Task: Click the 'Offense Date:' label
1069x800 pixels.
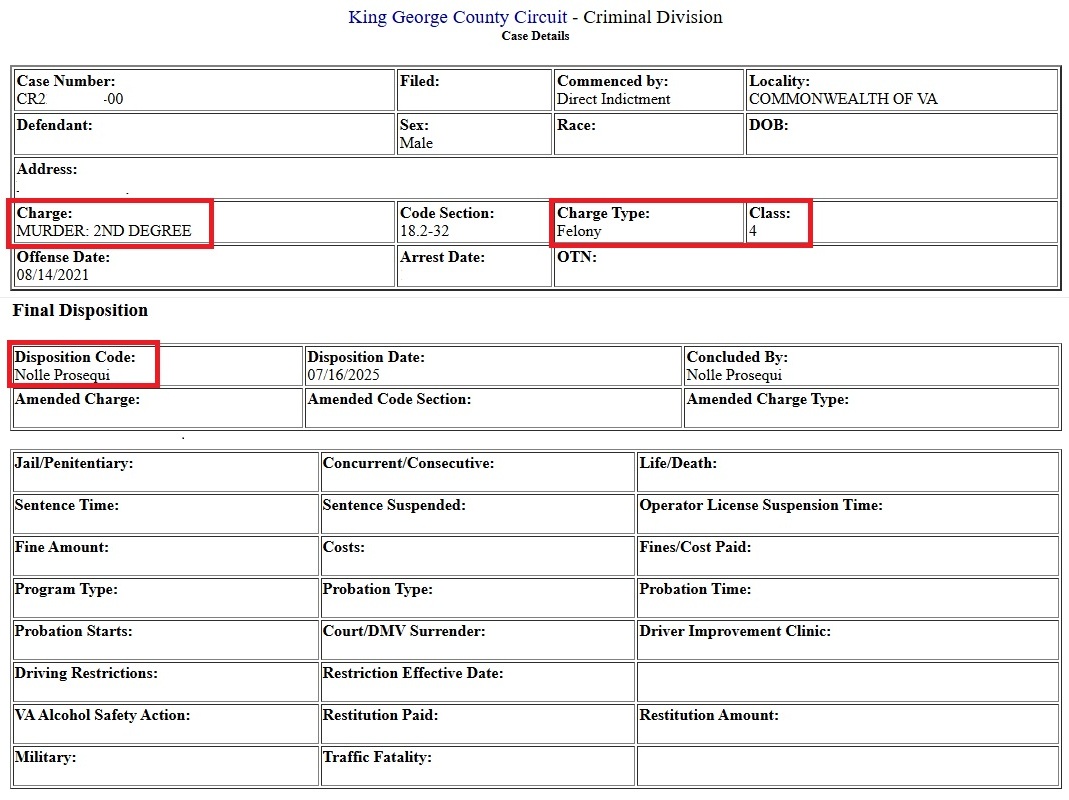Action: [x=63, y=257]
